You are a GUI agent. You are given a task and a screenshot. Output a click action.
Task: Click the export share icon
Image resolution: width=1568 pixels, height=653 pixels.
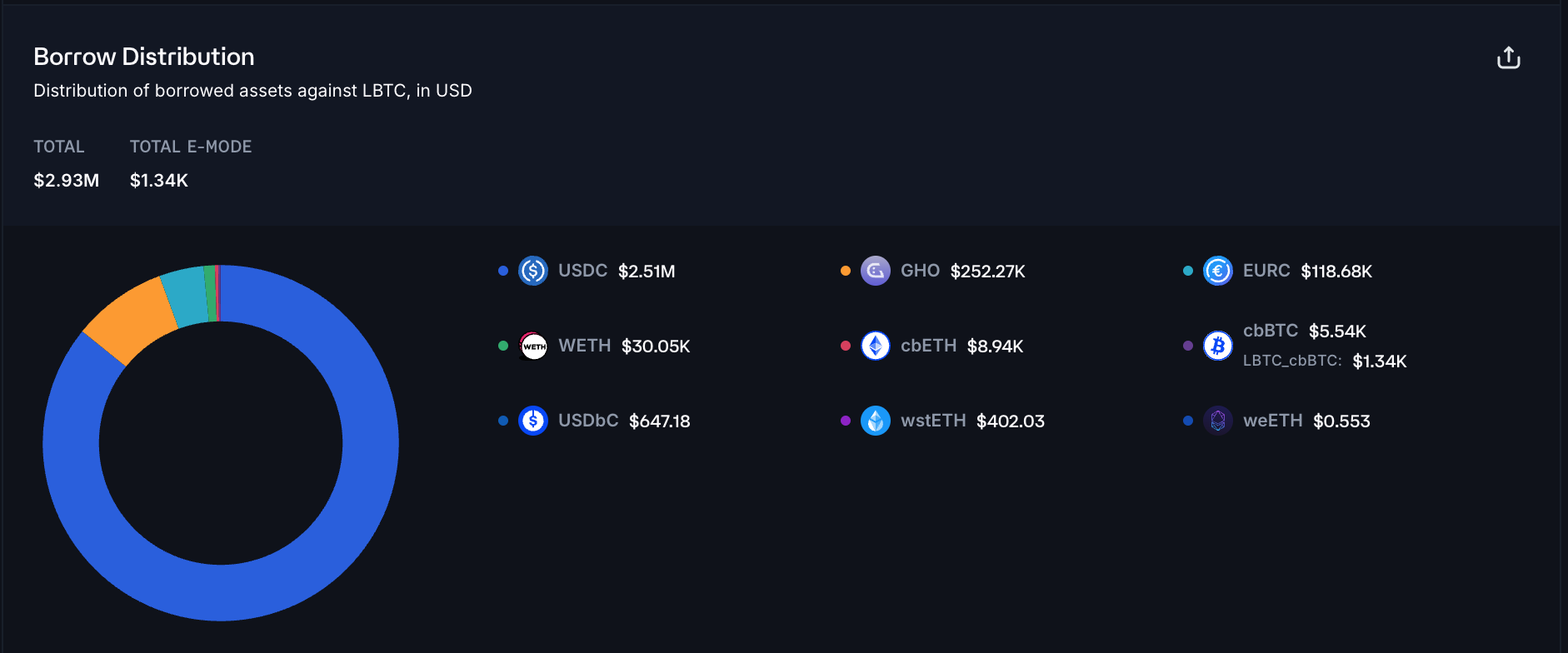click(x=1508, y=57)
